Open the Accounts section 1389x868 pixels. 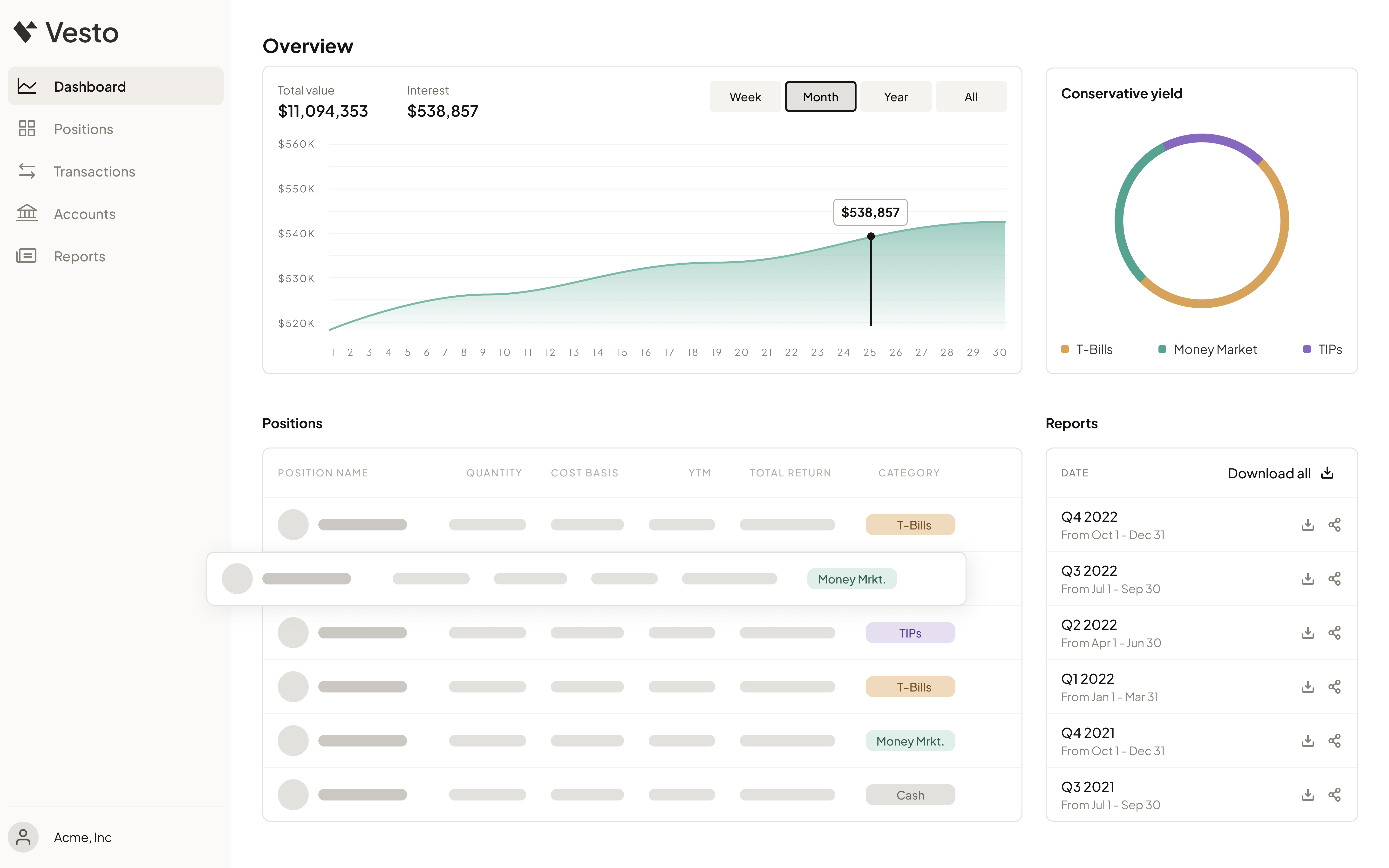click(84, 214)
